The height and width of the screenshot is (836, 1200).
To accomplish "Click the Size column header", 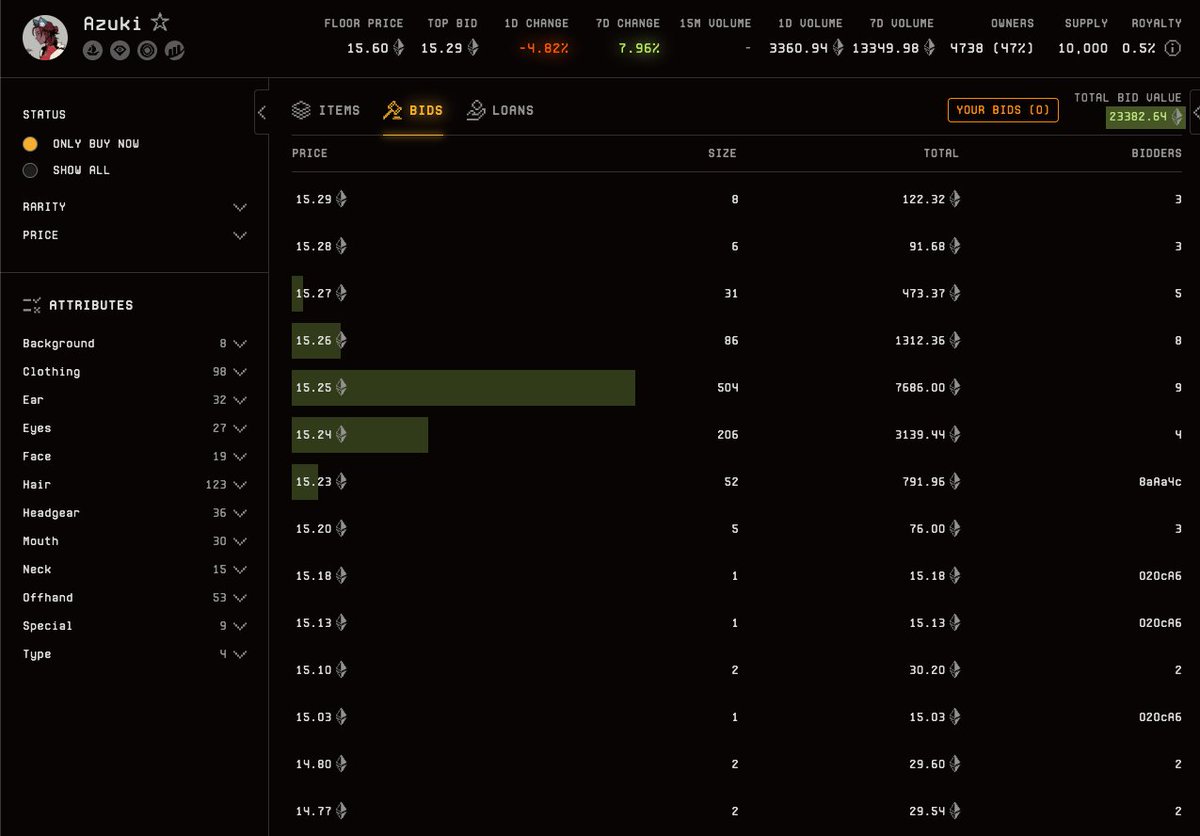I will 722,153.
